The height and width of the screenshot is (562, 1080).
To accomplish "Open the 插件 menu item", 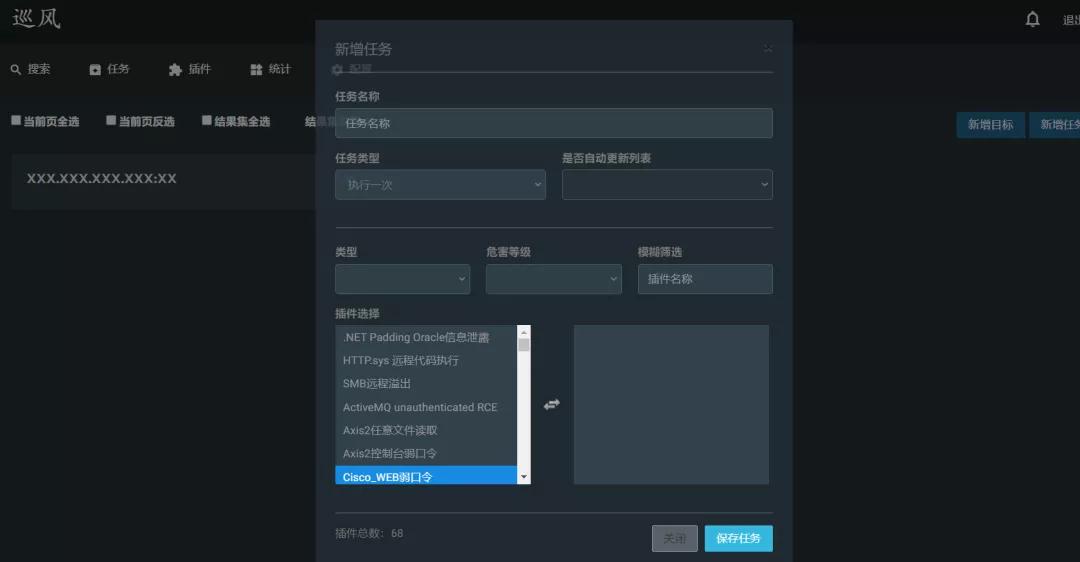I will (199, 69).
